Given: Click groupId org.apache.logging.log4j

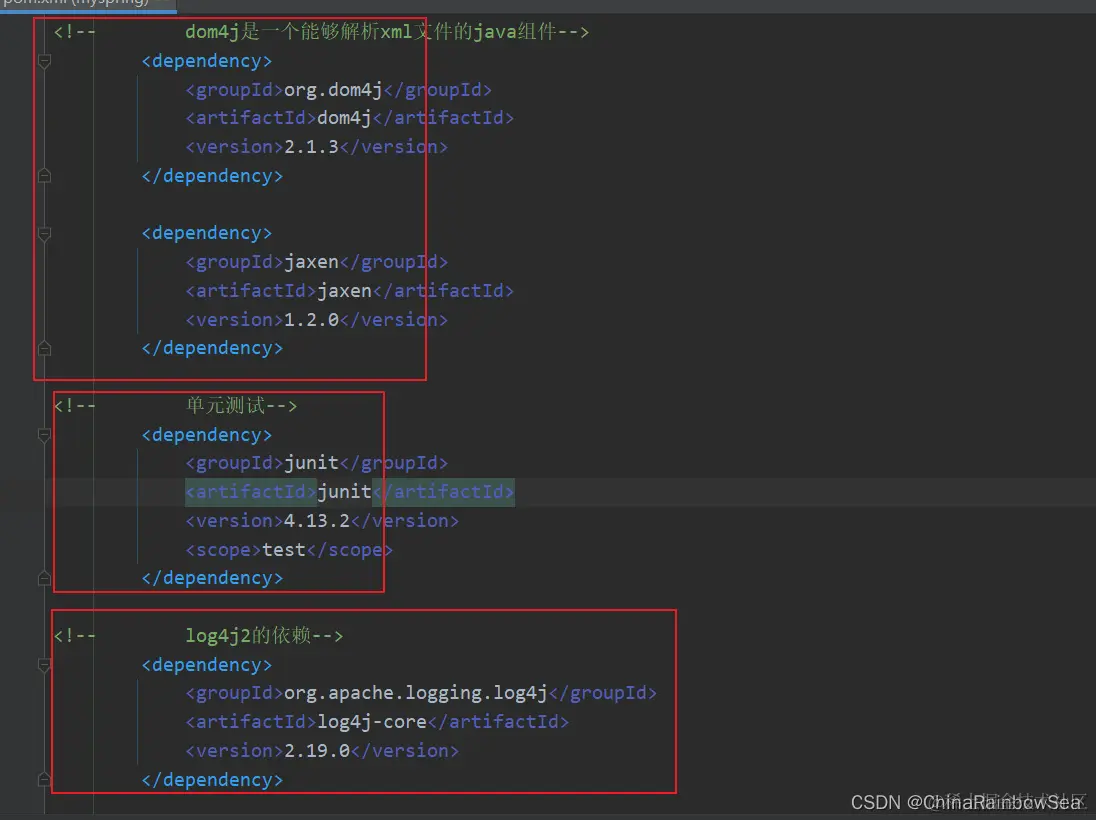Looking at the screenshot, I should 421,693.
